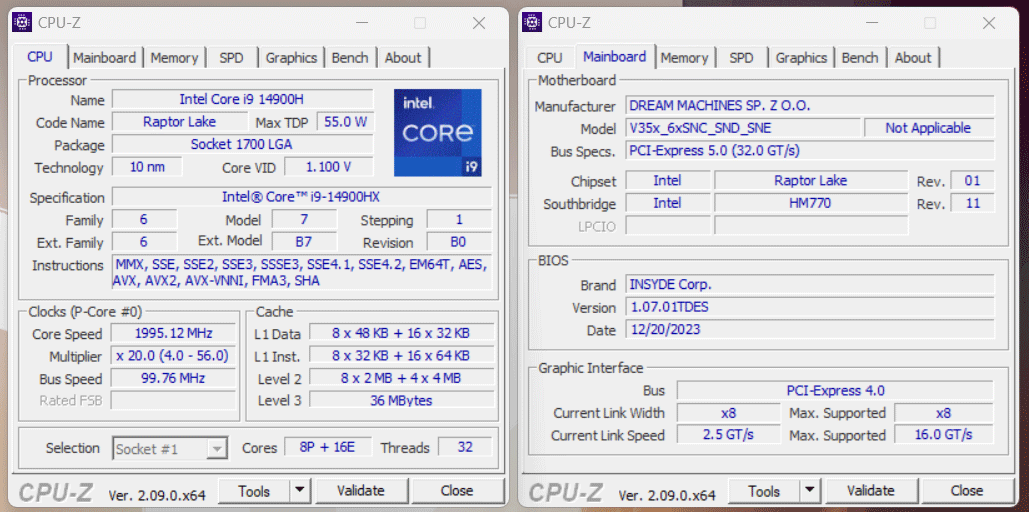Click the Revision value B0

click(x=459, y=242)
